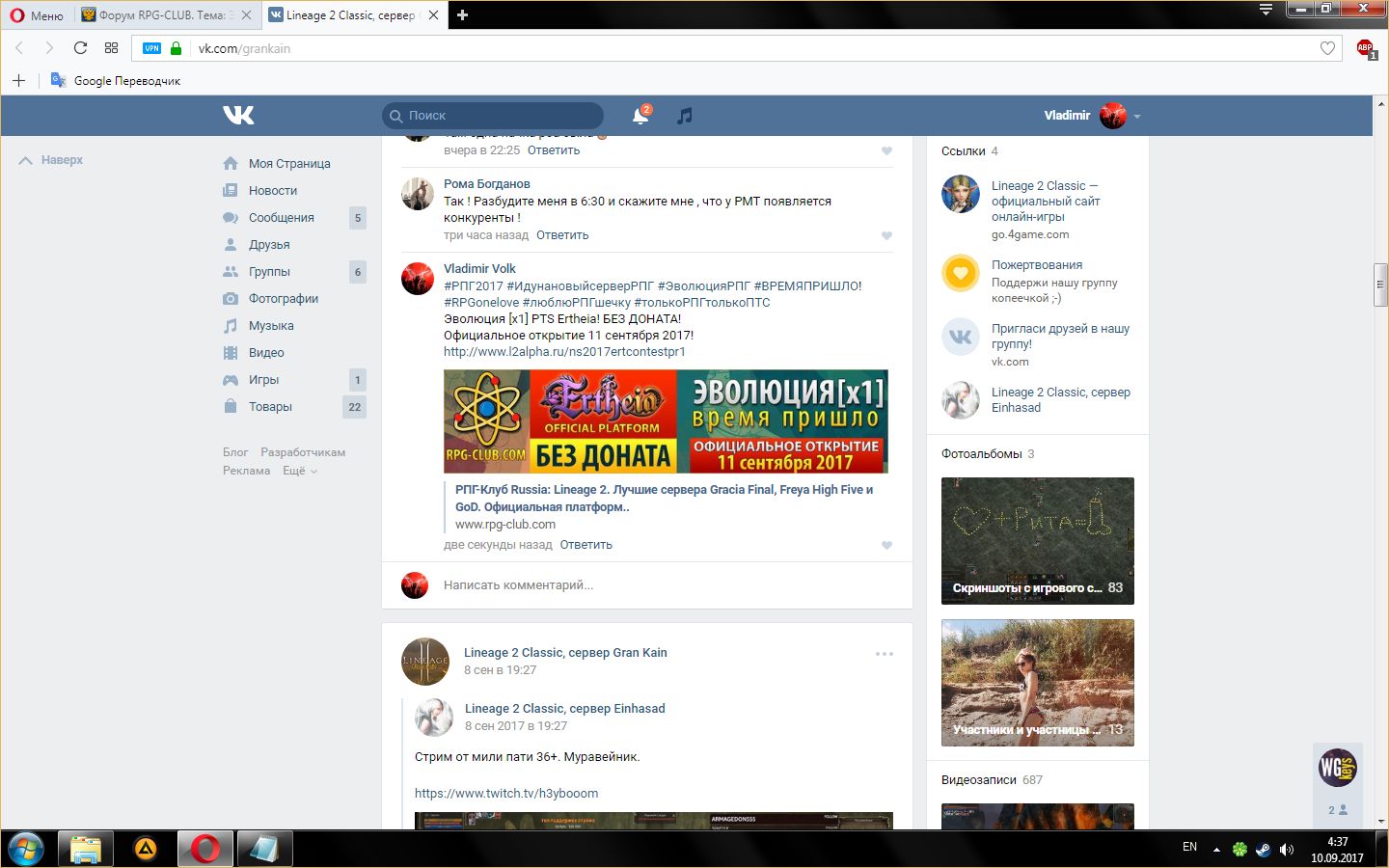Open the Adblock Plus extension icon

coord(1365,48)
